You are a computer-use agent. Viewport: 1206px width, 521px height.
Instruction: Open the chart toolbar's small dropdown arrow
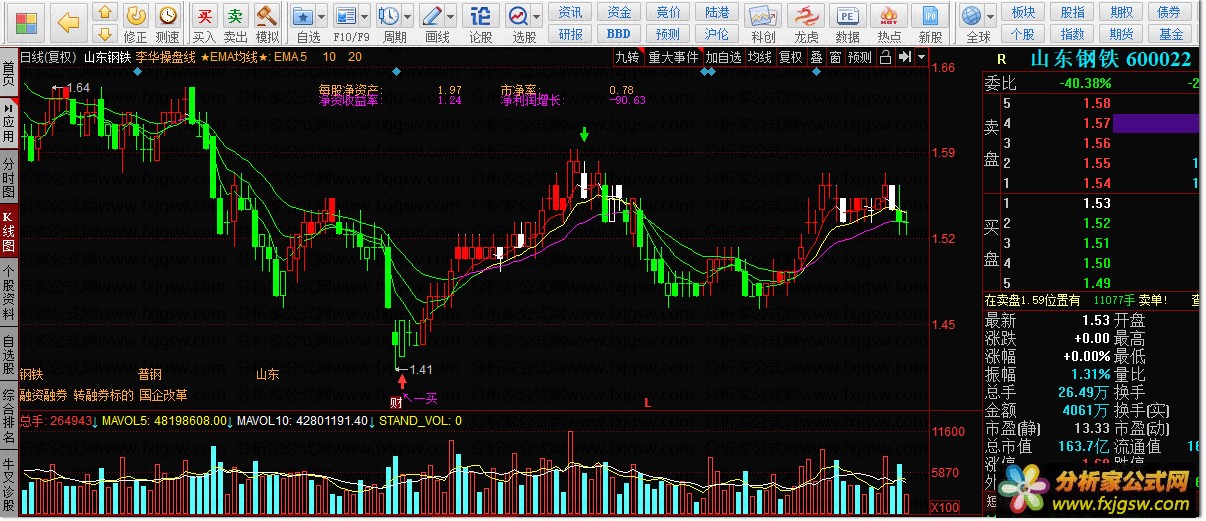coord(920,57)
